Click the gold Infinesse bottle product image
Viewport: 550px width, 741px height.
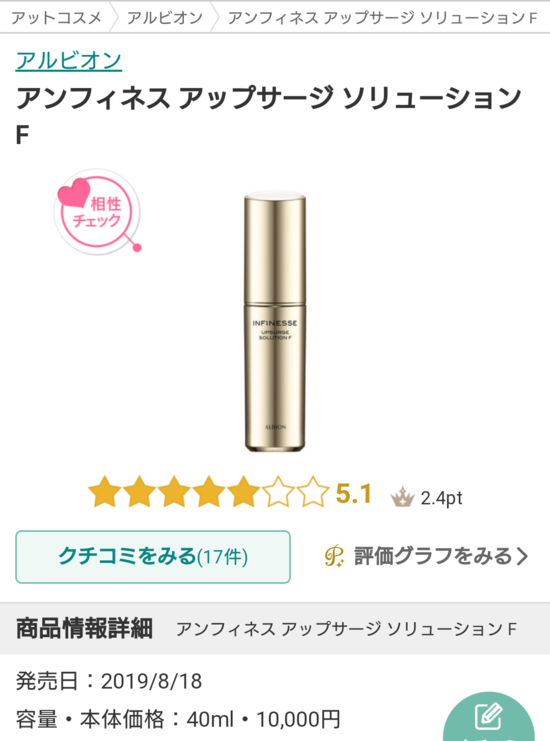coord(275,322)
